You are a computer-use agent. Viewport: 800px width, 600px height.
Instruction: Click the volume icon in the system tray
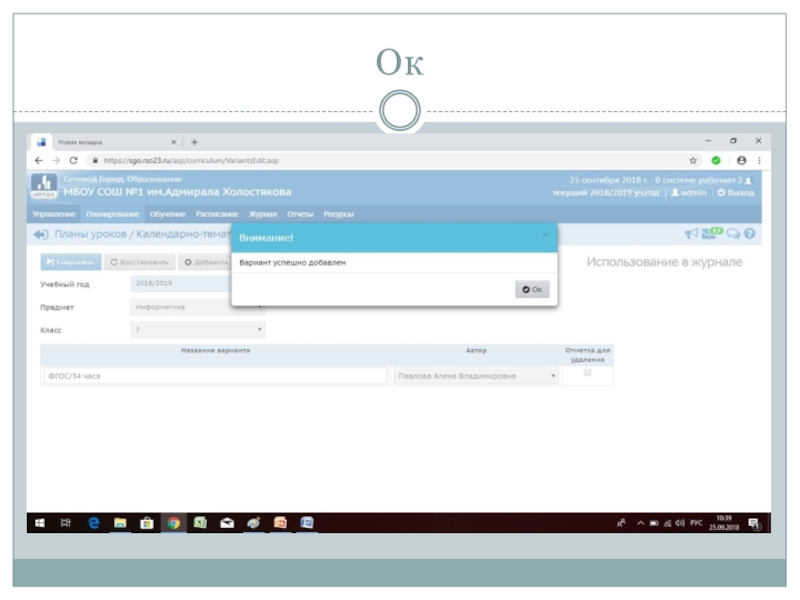coord(680,523)
